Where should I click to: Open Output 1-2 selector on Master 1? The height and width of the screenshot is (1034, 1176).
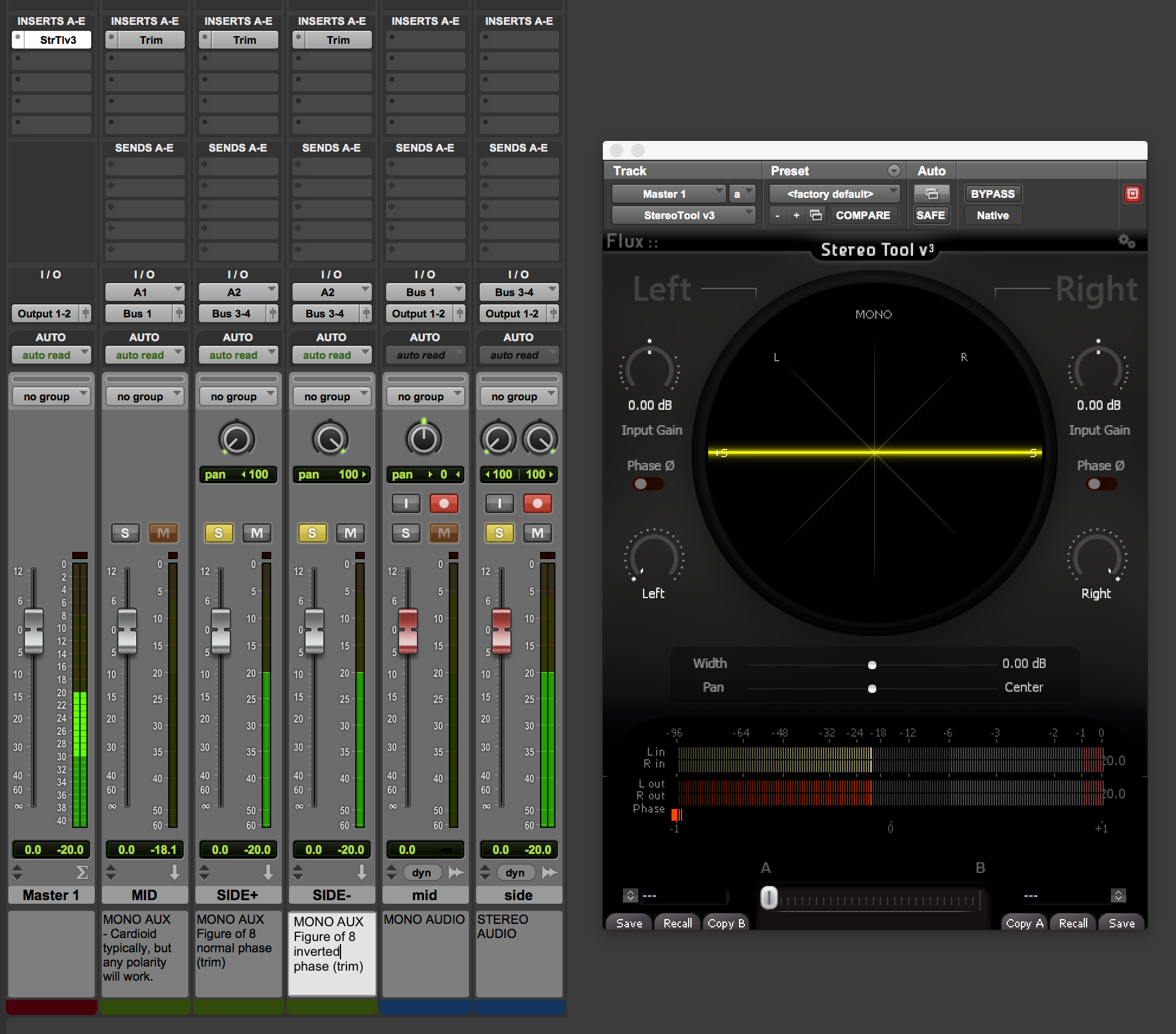click(44, 313)
